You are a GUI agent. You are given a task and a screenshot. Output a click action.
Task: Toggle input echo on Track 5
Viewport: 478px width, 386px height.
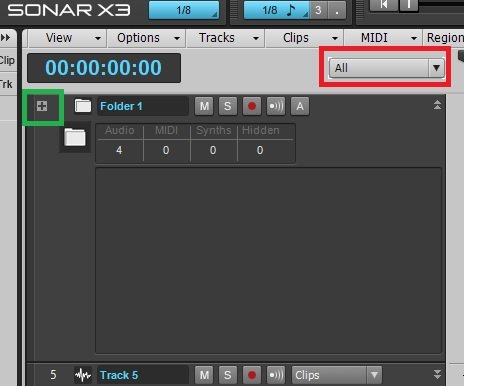point(276,375)
